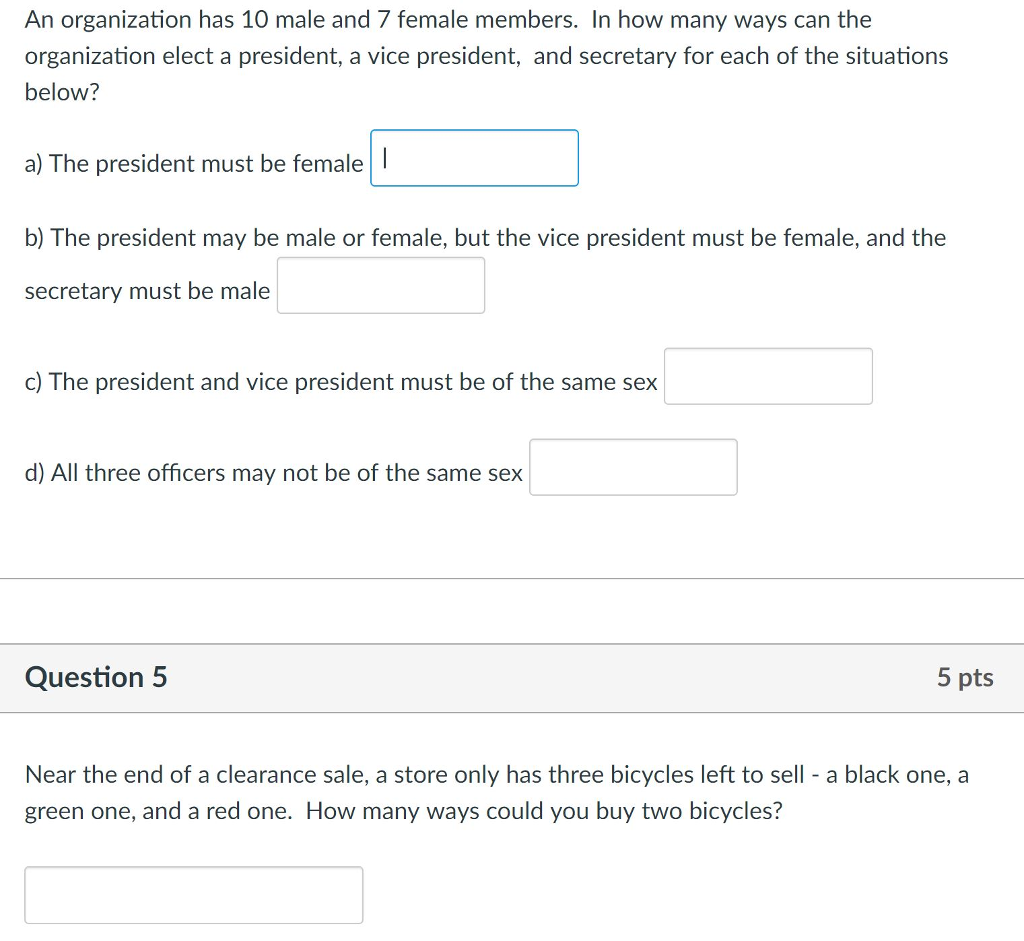1024x941 pixels.
Task: Click the 5 pts label
Action: point(966,677)
